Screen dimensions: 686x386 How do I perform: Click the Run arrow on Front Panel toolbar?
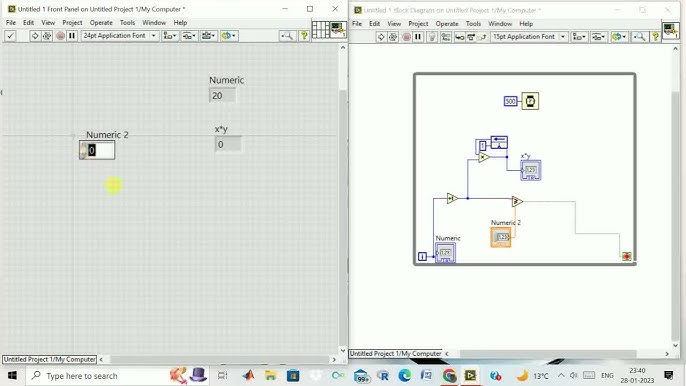click(35, 36)
